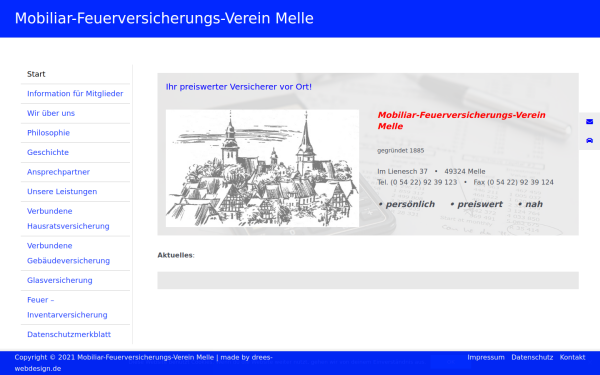Navigate to Ansprechpartner
Image resolution: width=600 pixels, height=375 pixels.
[x=58, y=172]
